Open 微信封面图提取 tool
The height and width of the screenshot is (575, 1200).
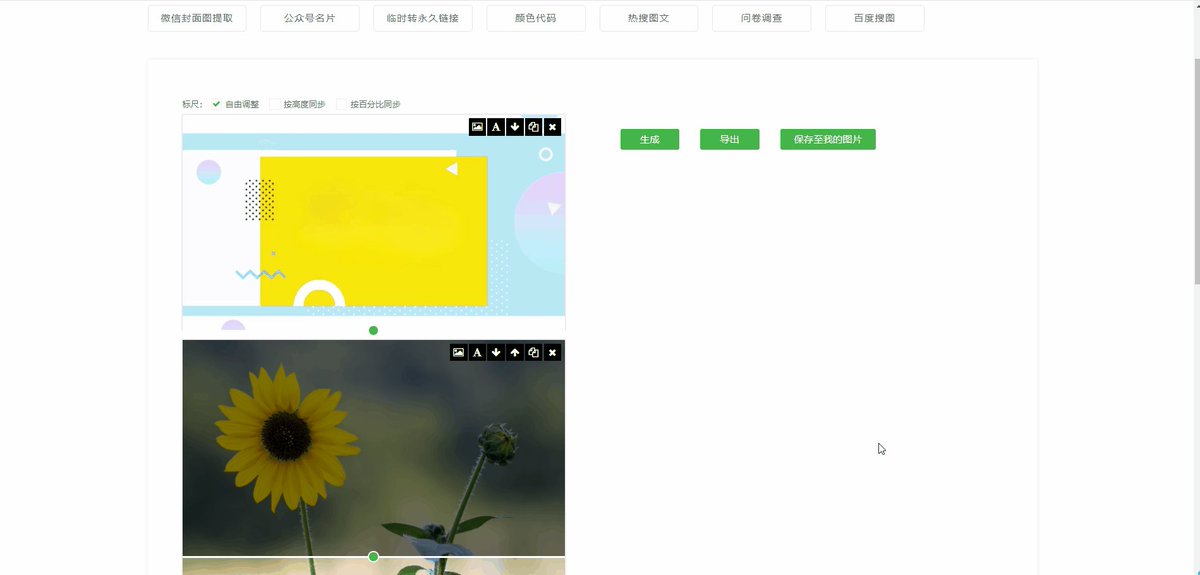coord(197,18)
